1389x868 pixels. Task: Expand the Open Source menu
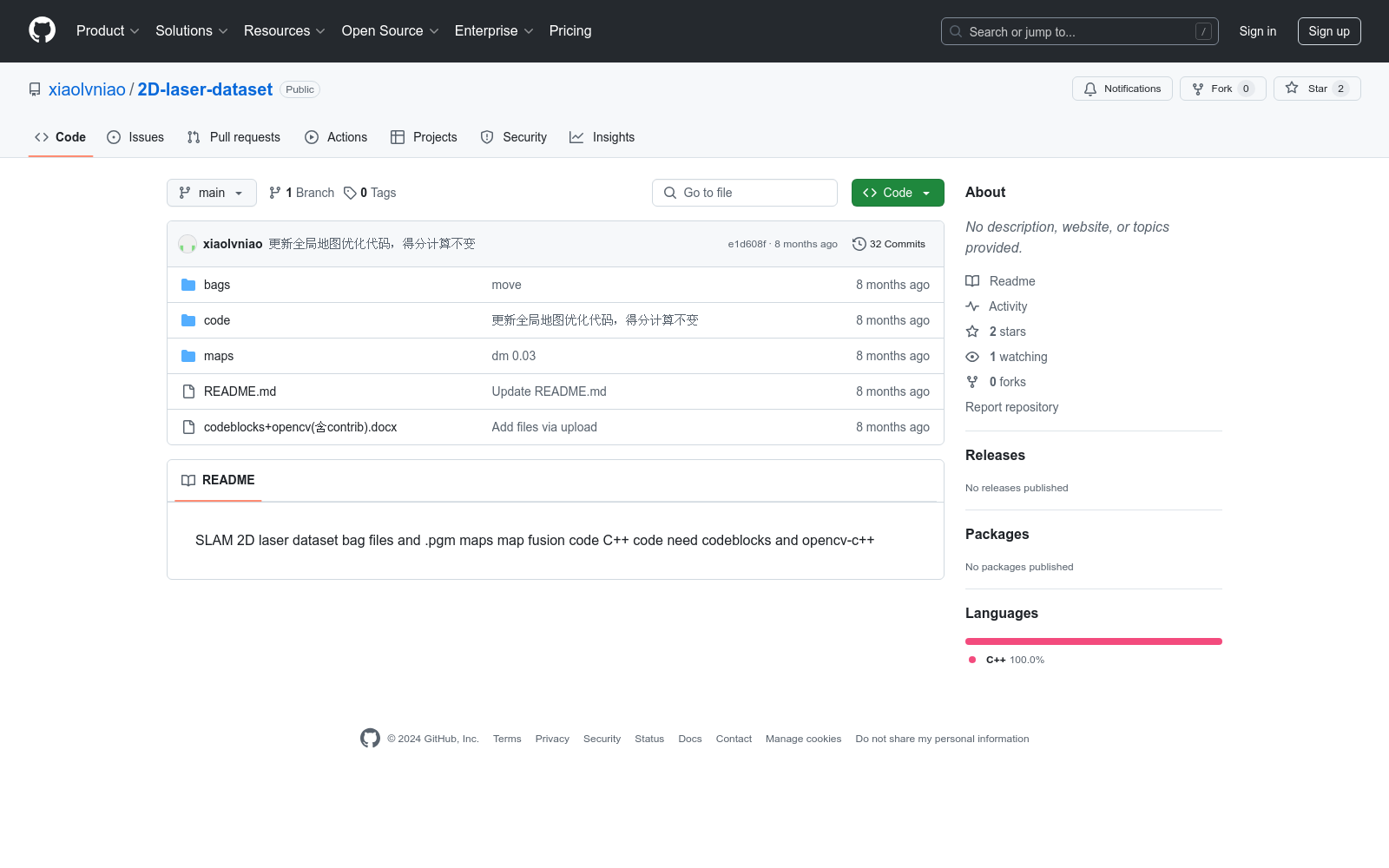pos(391,30)
